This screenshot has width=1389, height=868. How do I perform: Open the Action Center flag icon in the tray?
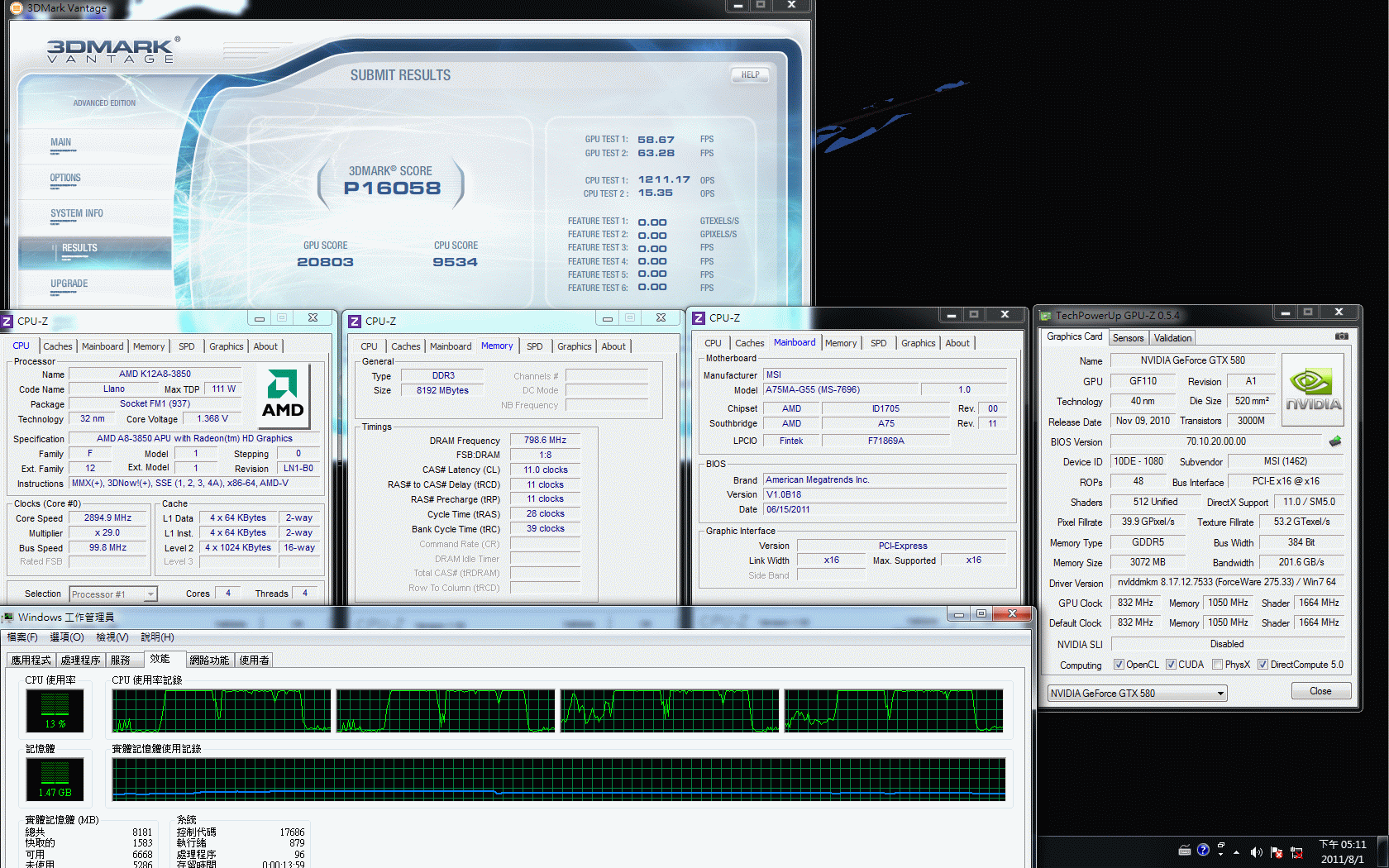pos(1277,852)
